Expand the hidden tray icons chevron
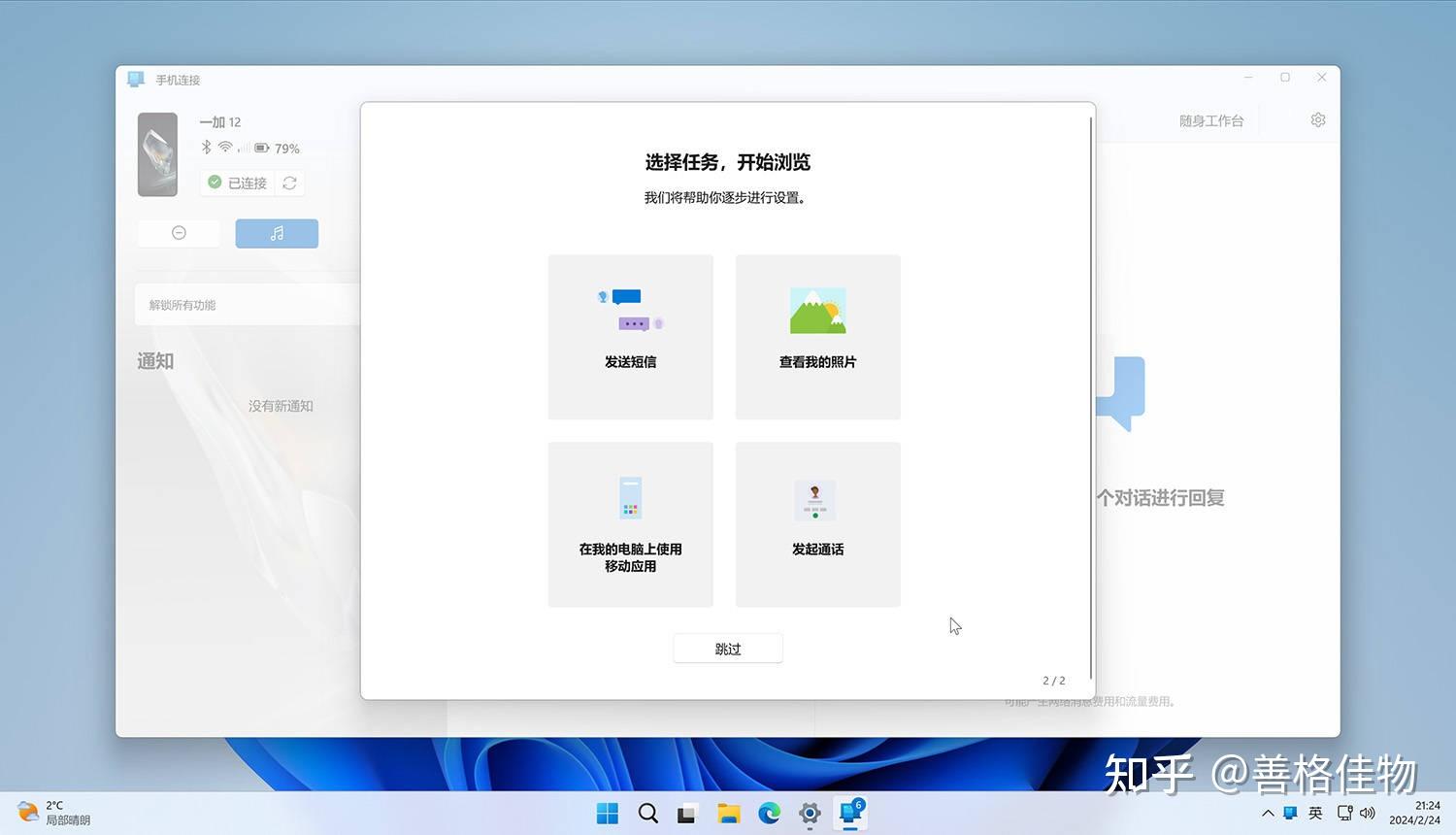 tap(1268, 814)
